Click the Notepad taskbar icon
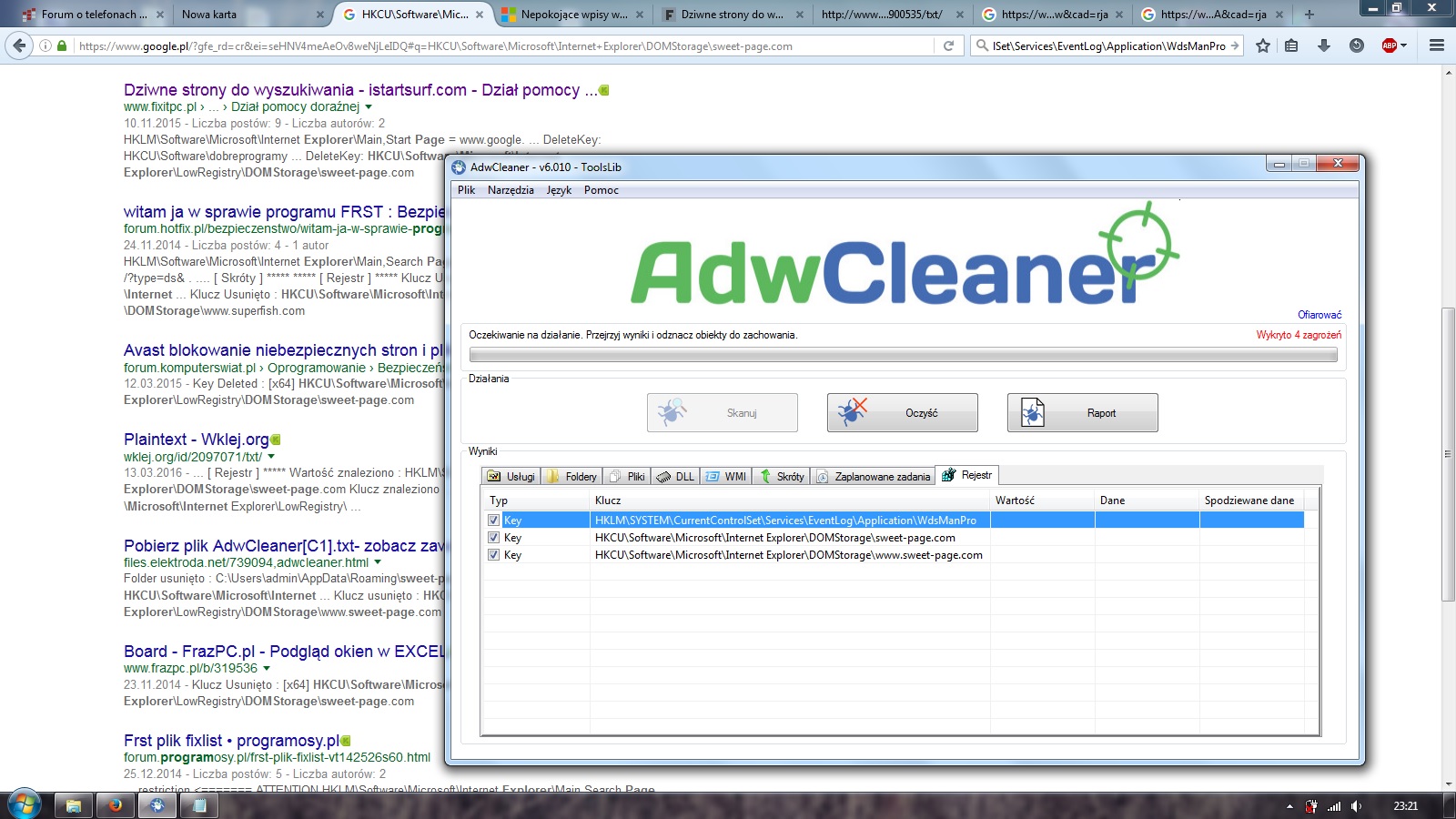This screenshot has width=1456, height=819. [199, 805]
